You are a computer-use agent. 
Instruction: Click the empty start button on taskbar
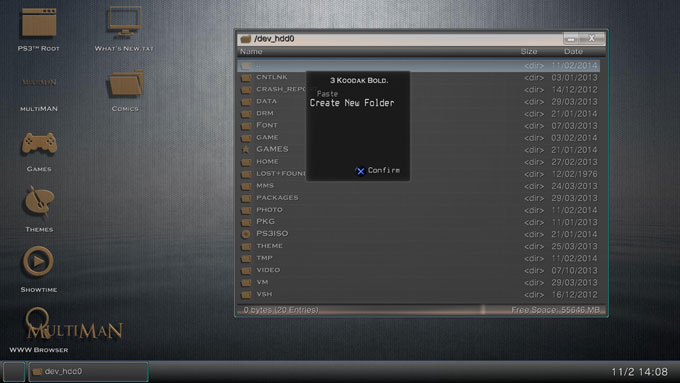coord(14,372)
